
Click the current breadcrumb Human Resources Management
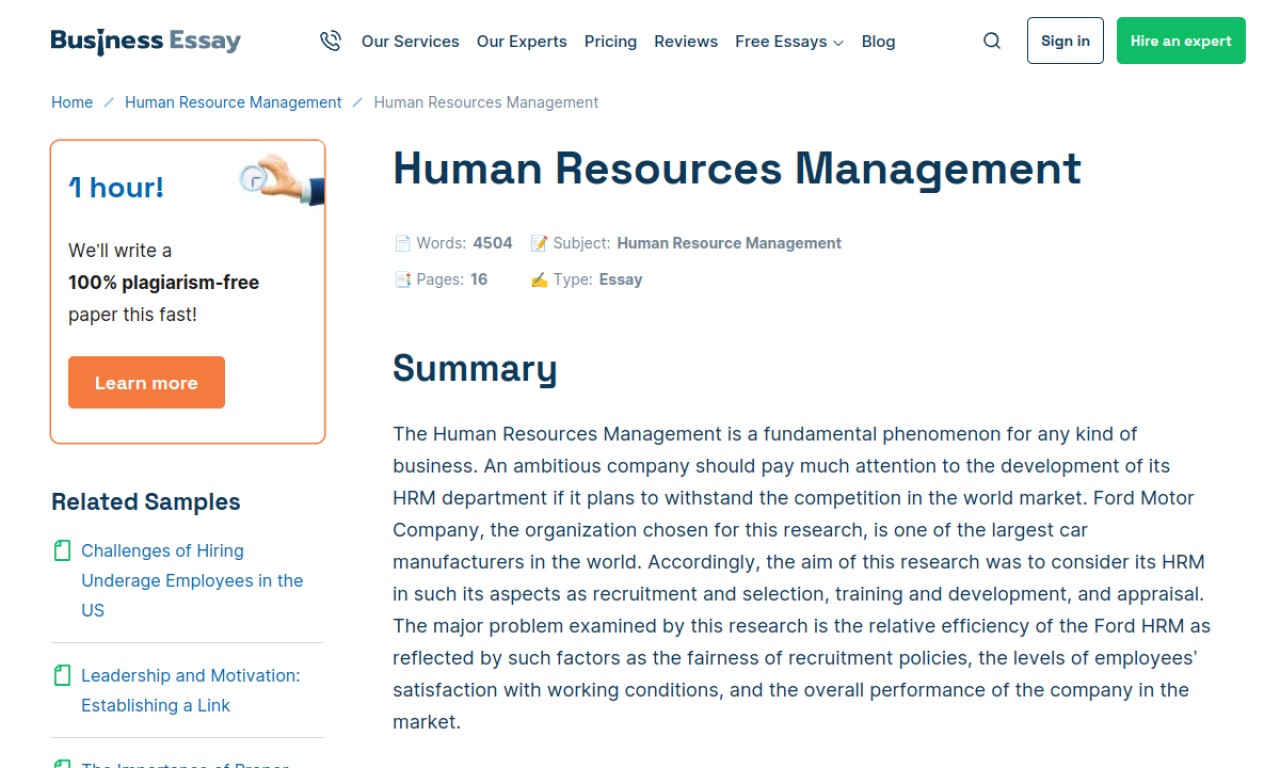pos(486,102)
